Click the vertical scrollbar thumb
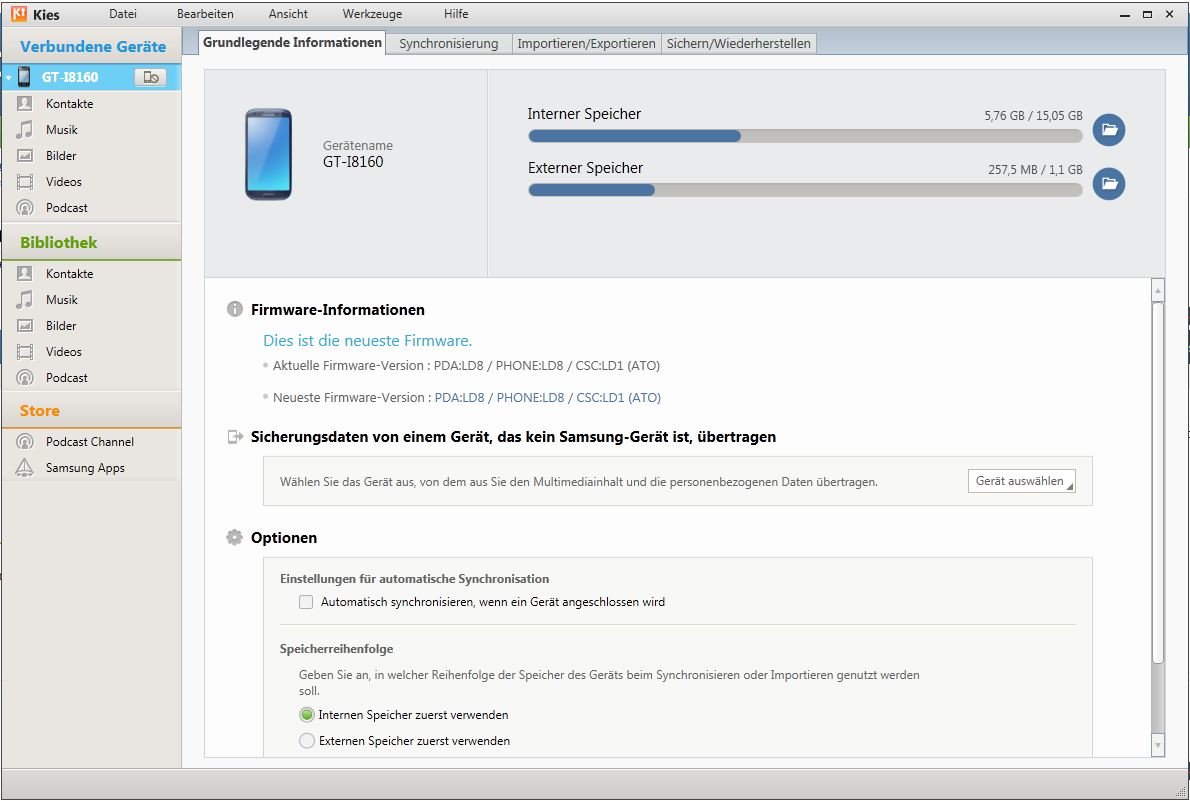Image resolution: width=1190 pixels, height=801 pixels. coord(1157,483)
